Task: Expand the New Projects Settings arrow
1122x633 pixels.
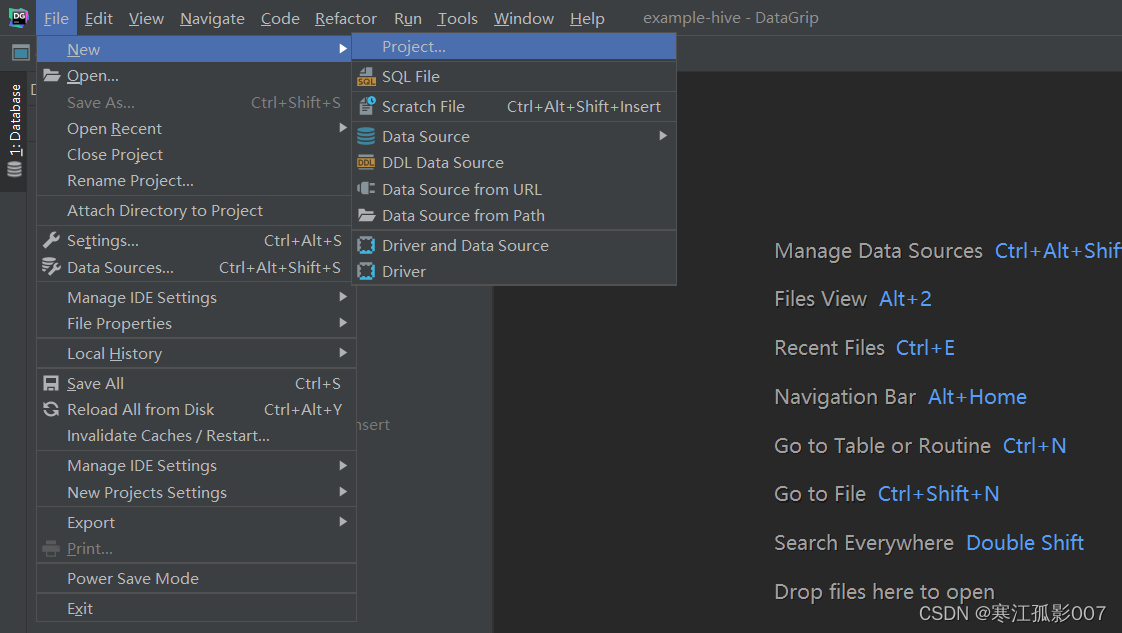Action: tap(343, 491)
